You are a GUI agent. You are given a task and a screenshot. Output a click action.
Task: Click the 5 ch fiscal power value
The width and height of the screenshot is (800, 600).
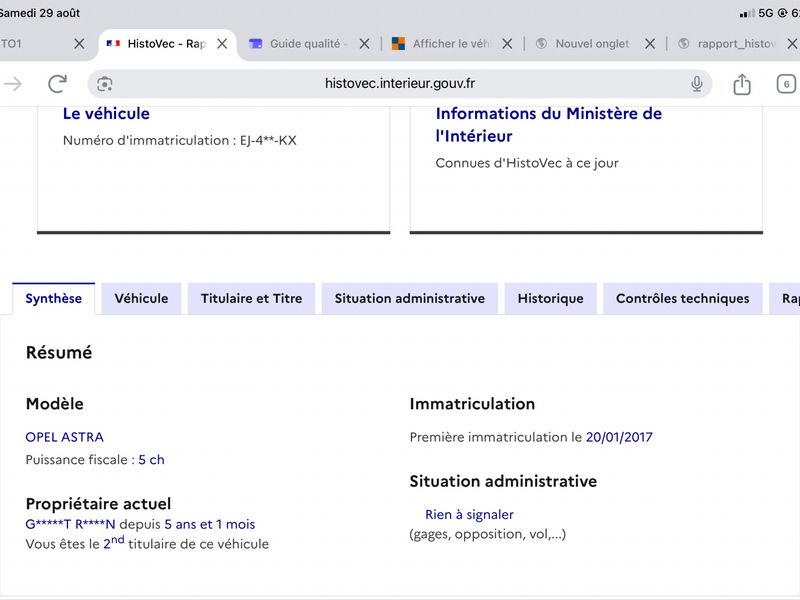tap(152, 460)
